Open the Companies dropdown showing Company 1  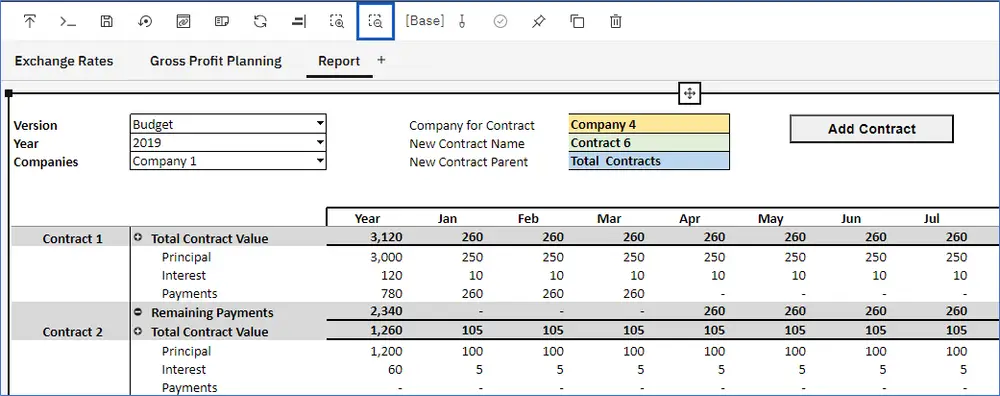pyautogui.click(x=228, y=161)
